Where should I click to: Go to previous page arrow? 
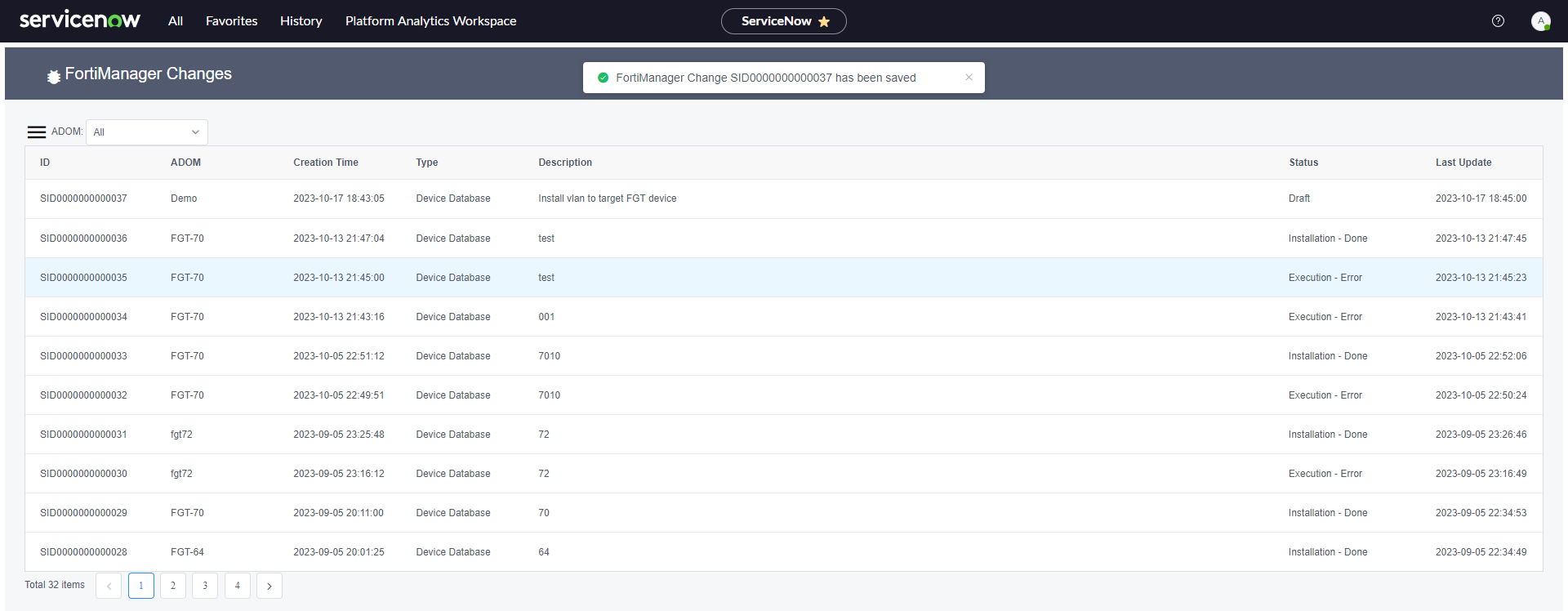click(x=109, y=586)
